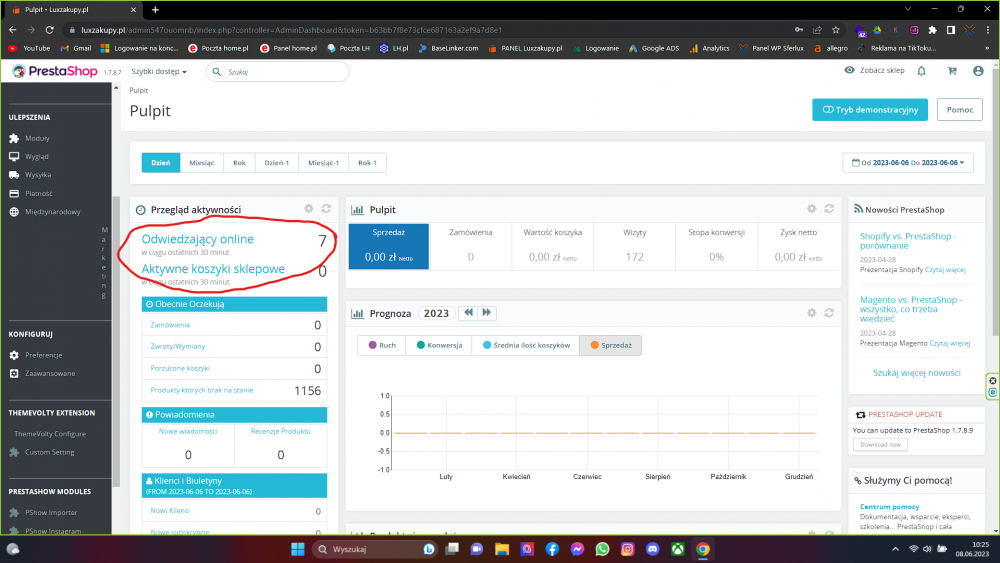Open Szukaj więcej nowości link
Viewport: 1000px width, 563px height.
916,373
